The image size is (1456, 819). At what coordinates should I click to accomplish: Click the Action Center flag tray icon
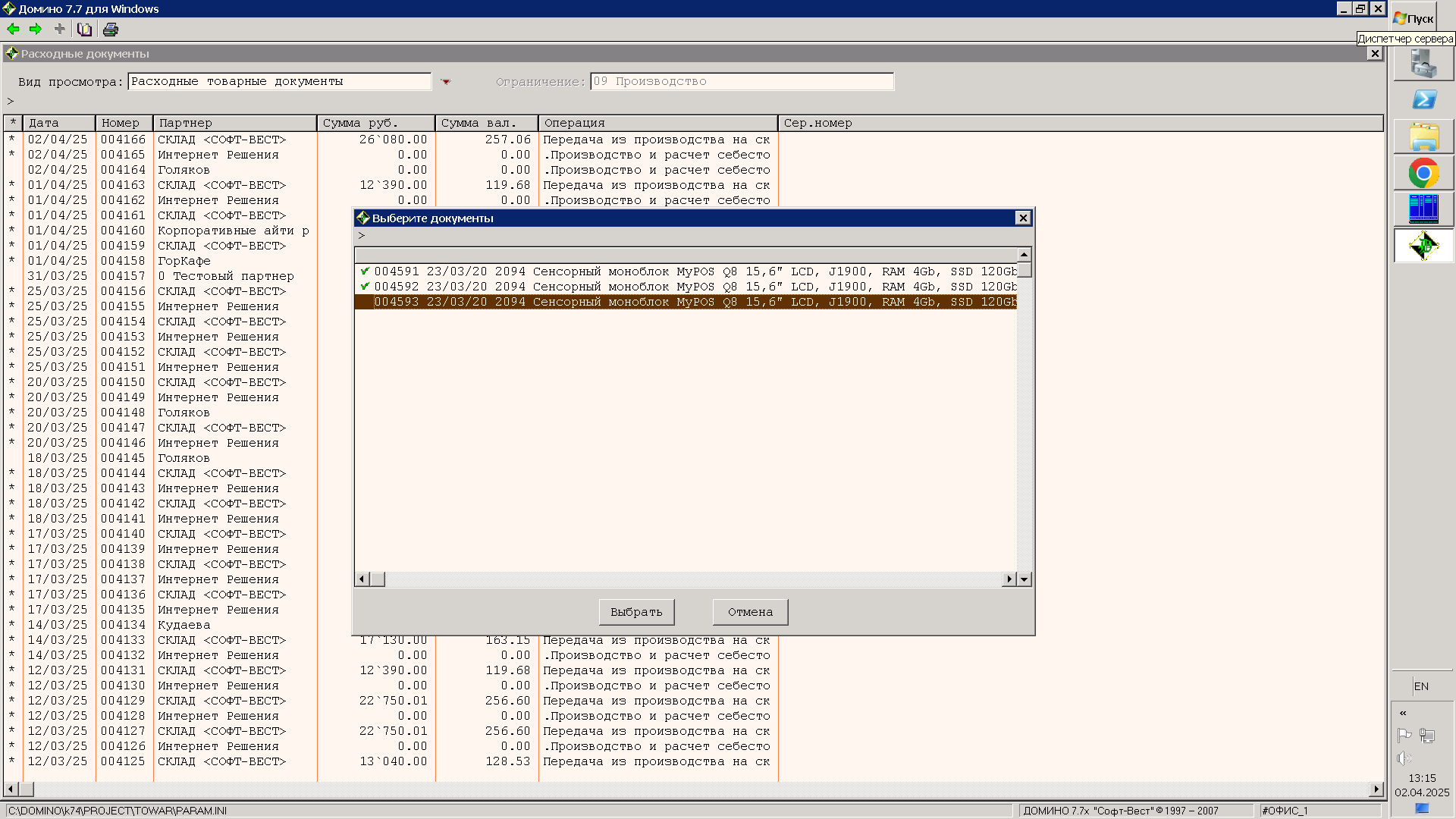click(1404, 735)
